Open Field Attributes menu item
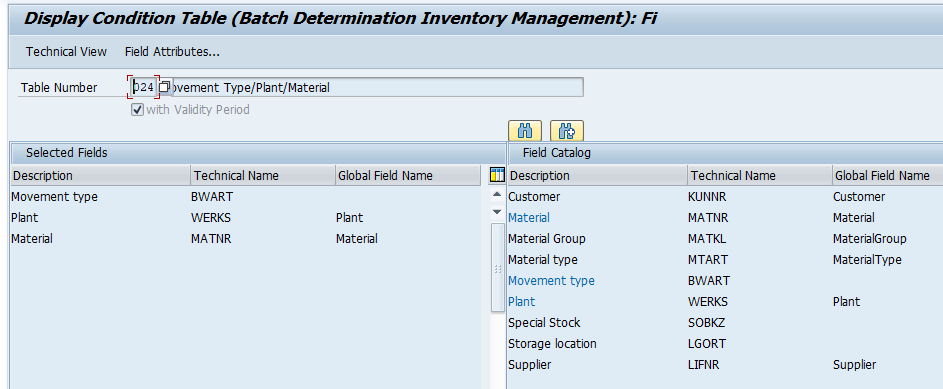This screenshot has height=389, width=943. pyautogui.click(x=172, y=52)
